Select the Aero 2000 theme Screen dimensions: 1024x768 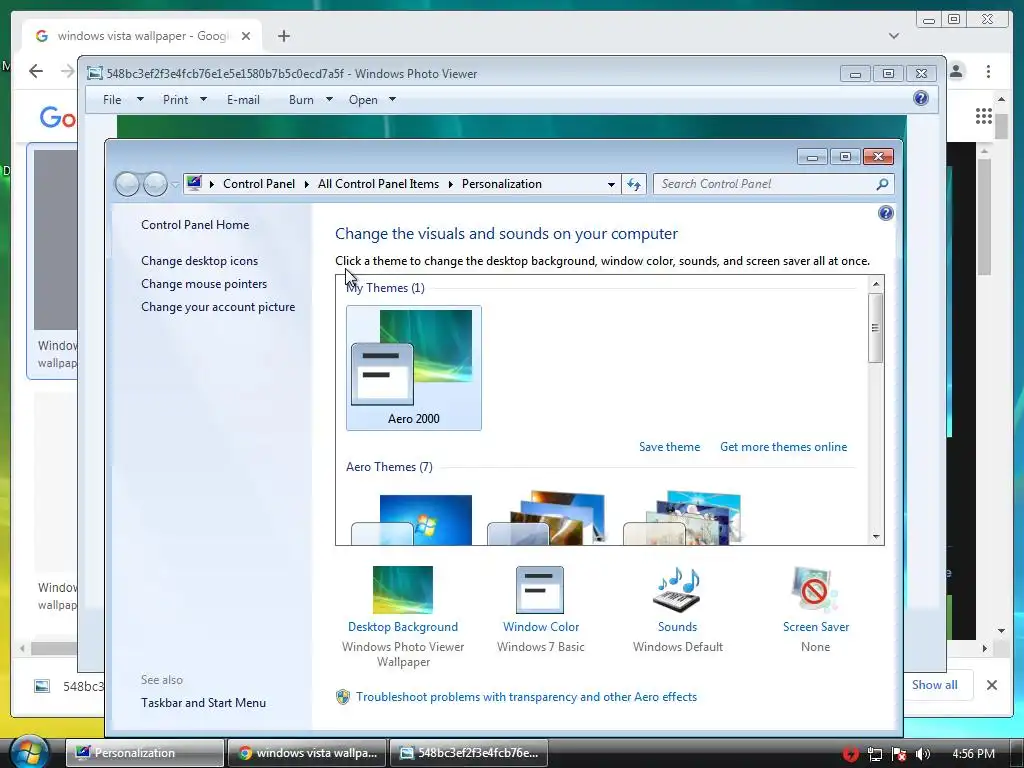413,368
